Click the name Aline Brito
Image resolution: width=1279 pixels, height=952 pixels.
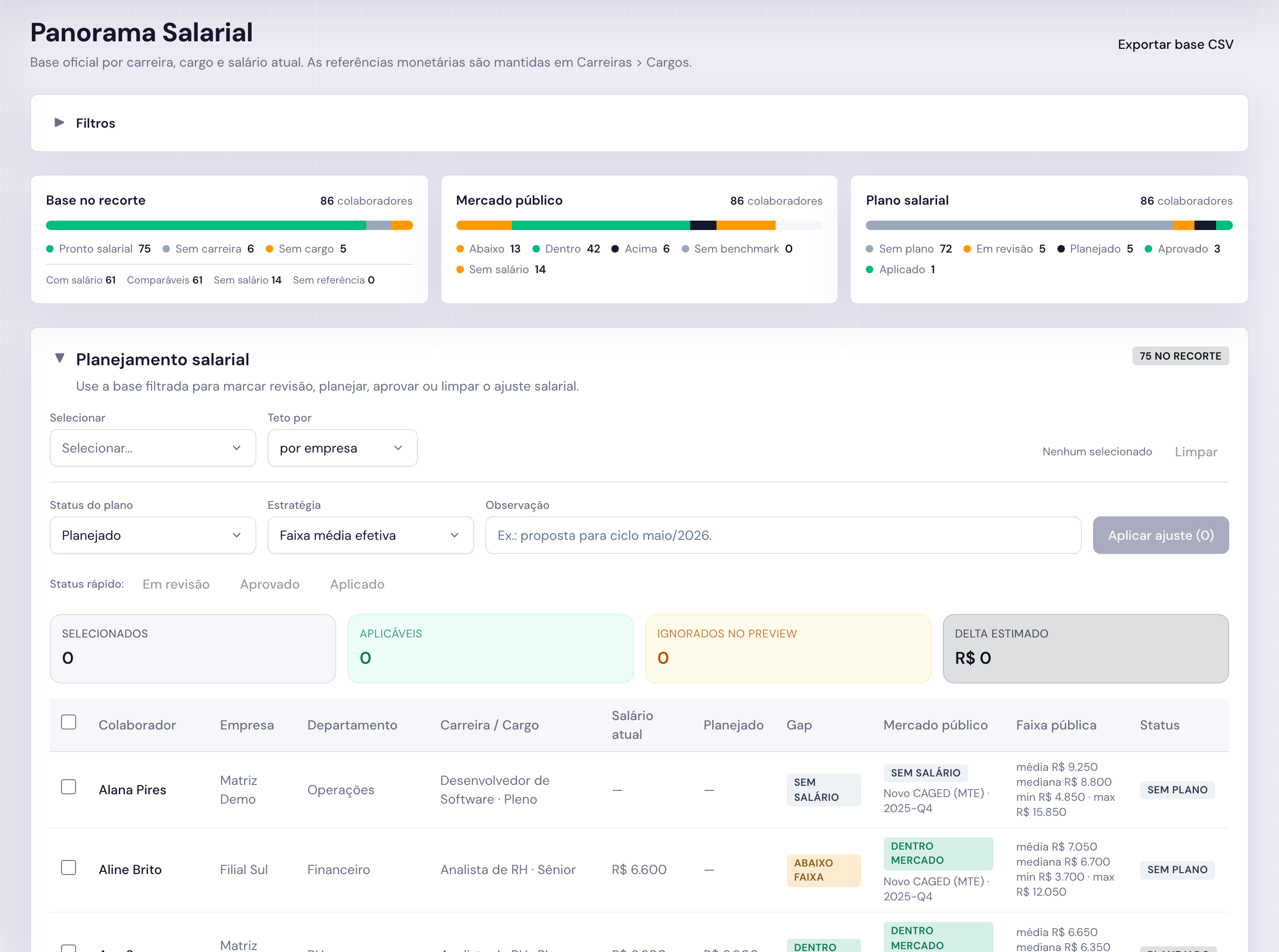pos(130,869)
